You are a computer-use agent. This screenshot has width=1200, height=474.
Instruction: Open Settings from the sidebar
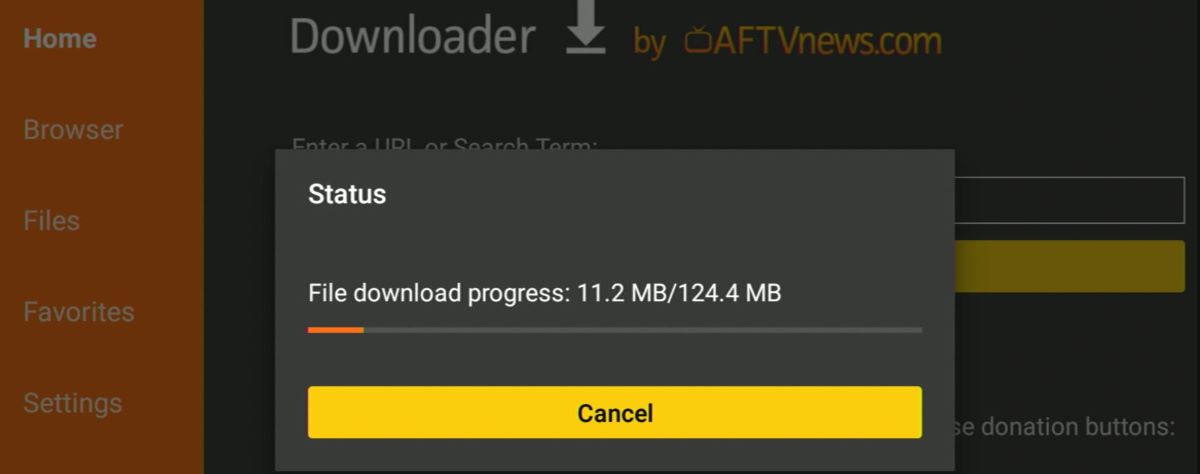pos(73,403)
